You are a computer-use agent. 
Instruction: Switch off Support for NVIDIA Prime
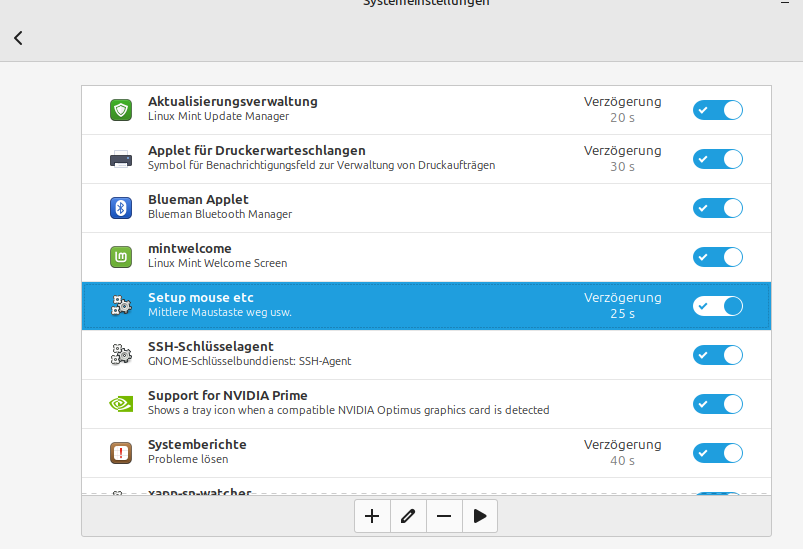click(x=718, y=404)
